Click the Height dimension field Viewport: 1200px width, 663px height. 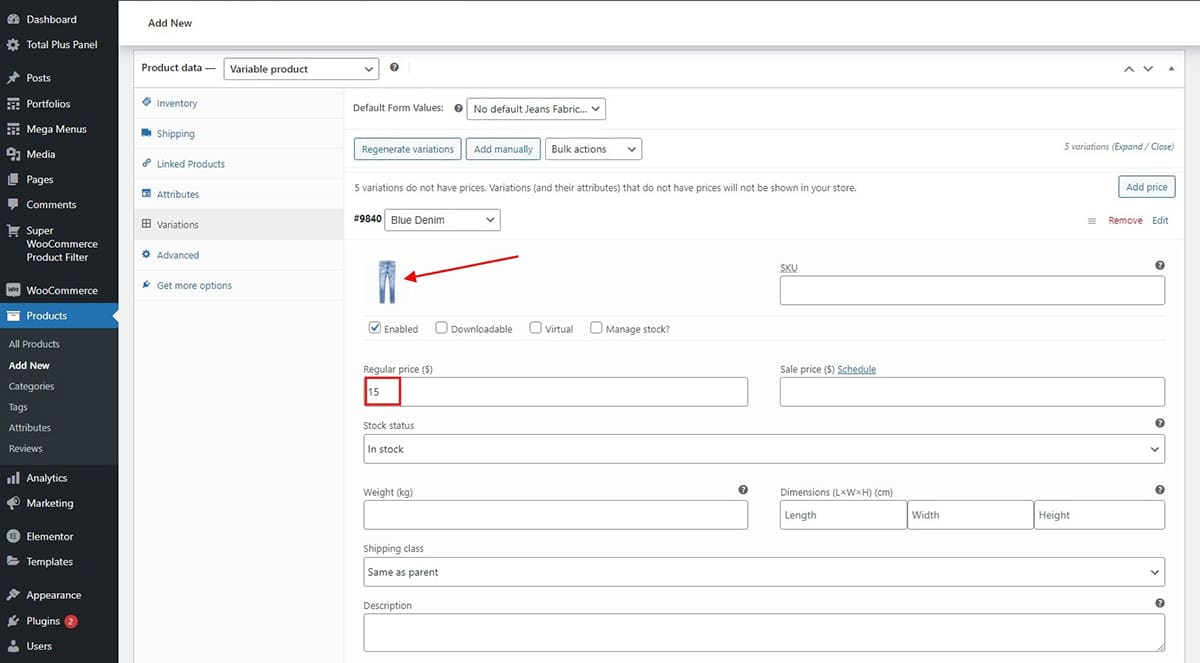click(1099, 515)
